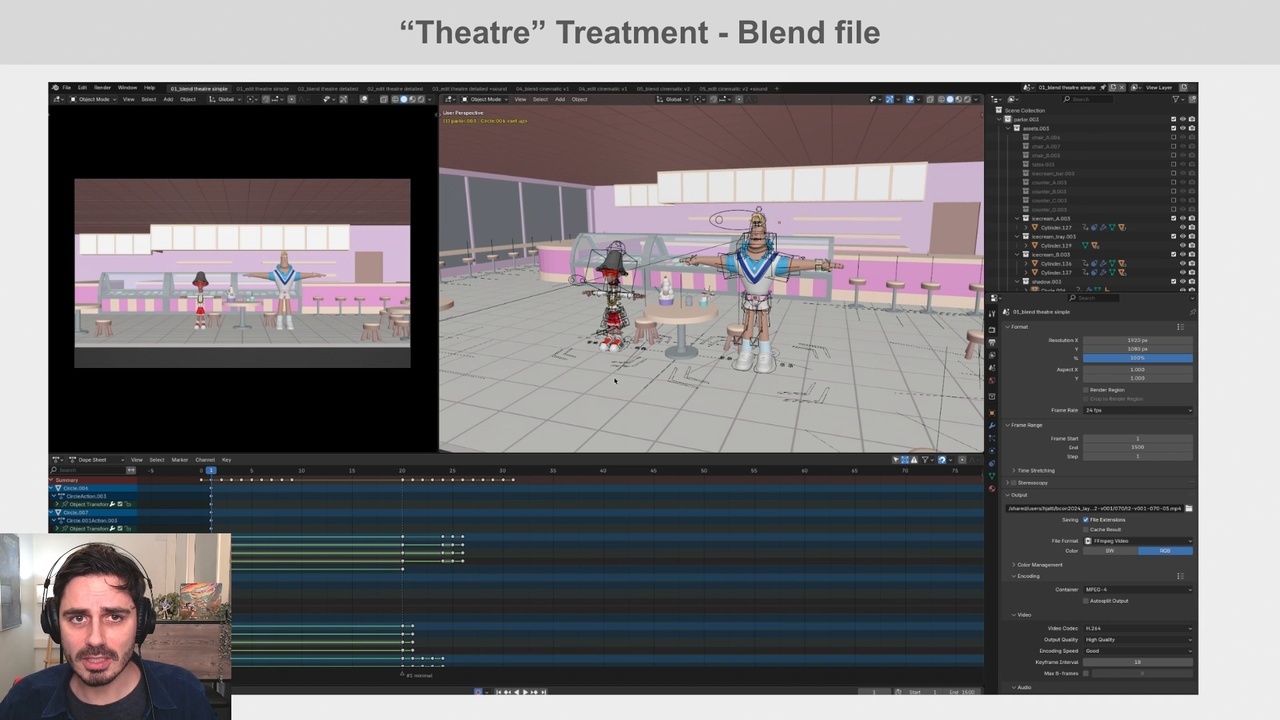This screenshot has height=720, width=1280.
Task: Switch viewport to rendered shading mode icon
Action: 967,99
